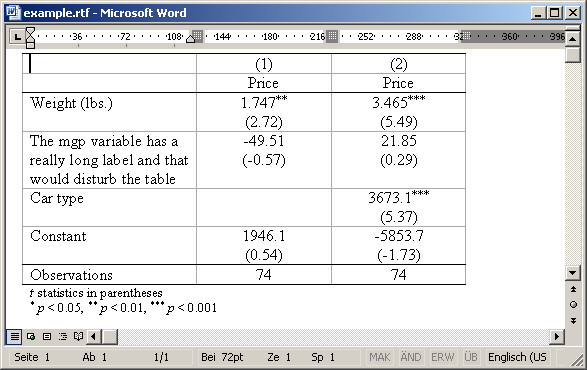Toggle ÜB overtype mode in status bar
587x370 pixels.
pyautogui.click(x=471, y=357)
